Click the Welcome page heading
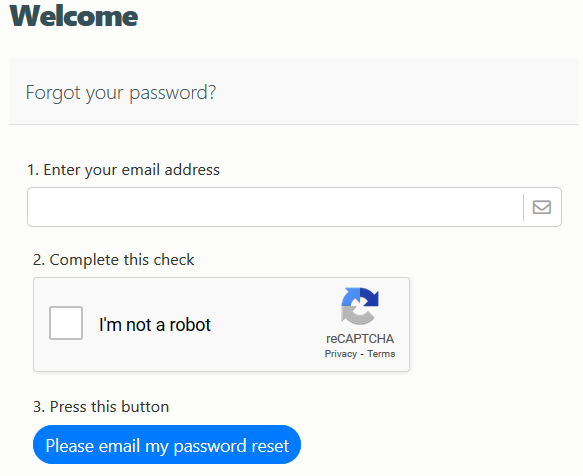 pyautogui.click(x=74, y=16)
